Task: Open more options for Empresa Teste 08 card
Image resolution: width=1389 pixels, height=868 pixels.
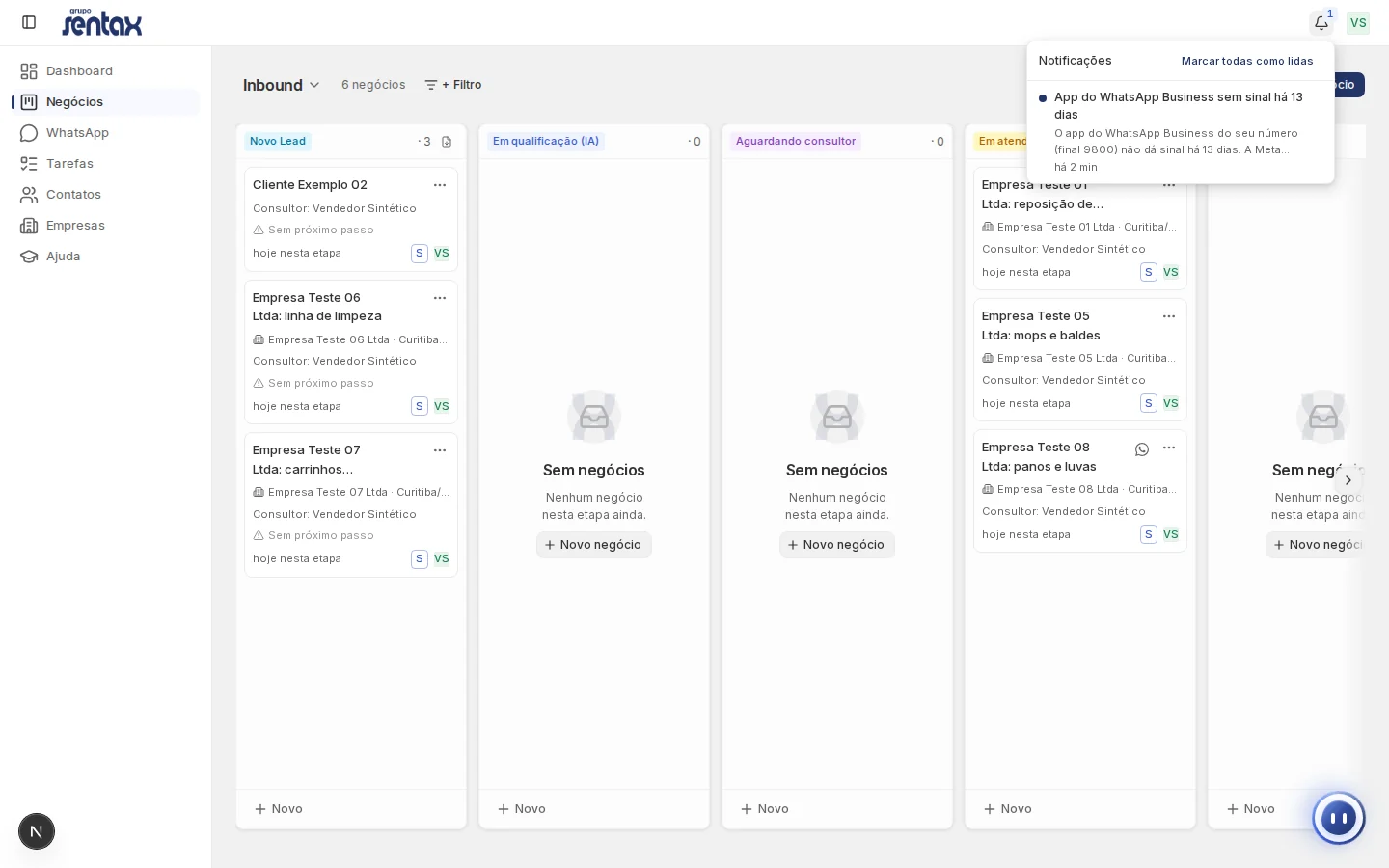Action: point(1169,448)
